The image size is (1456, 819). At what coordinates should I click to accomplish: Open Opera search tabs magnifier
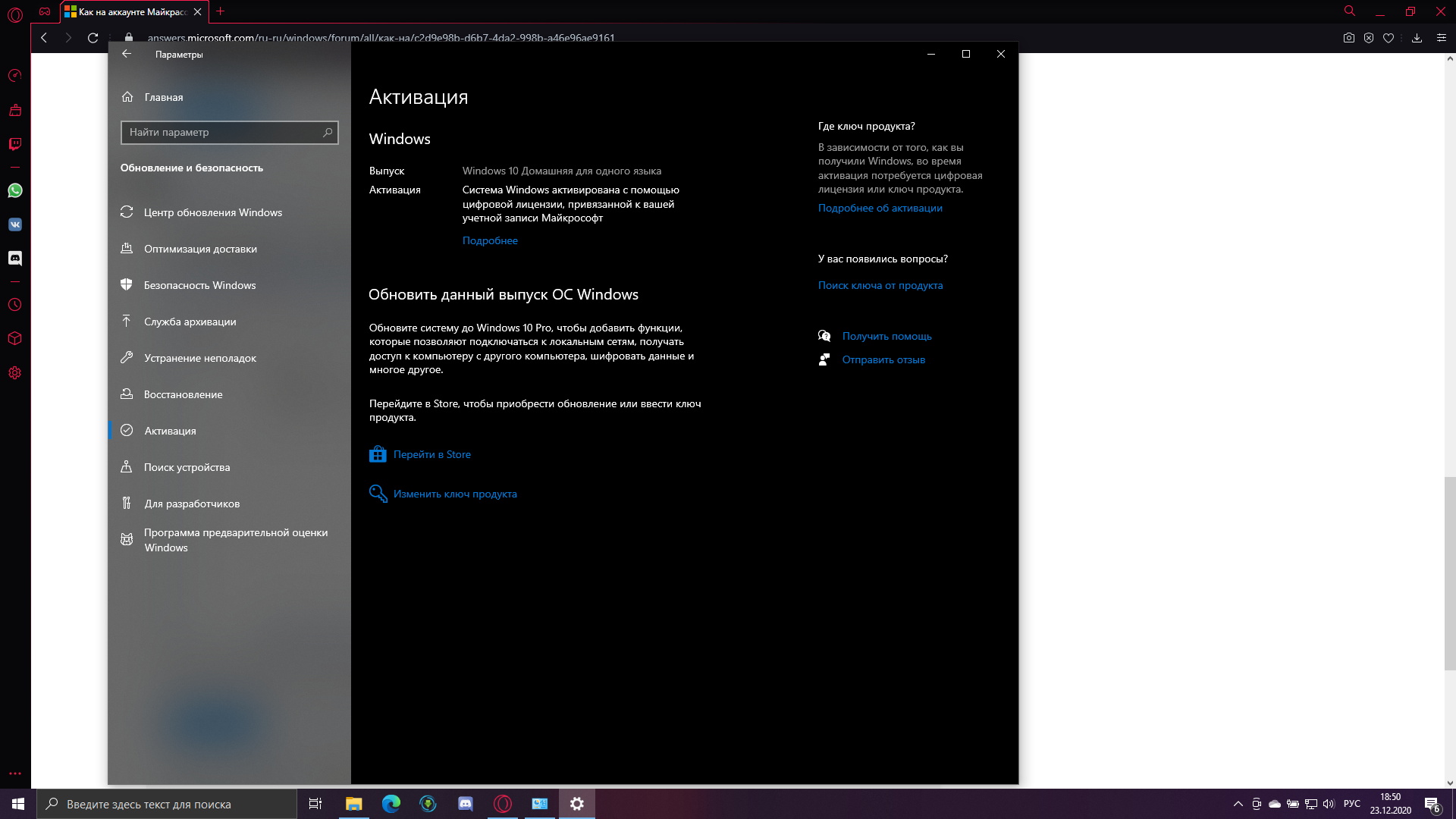1350,11
